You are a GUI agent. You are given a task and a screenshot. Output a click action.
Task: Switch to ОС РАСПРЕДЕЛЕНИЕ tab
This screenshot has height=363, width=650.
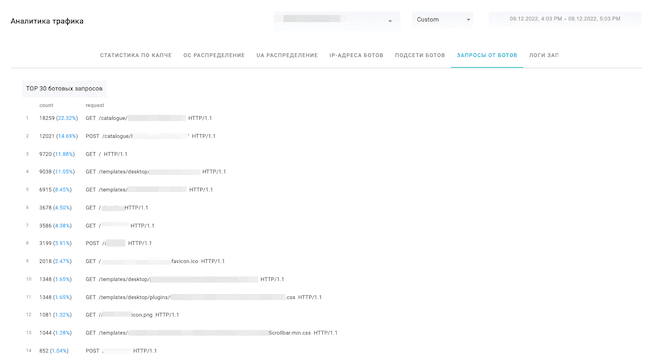(x=214, y=55)
